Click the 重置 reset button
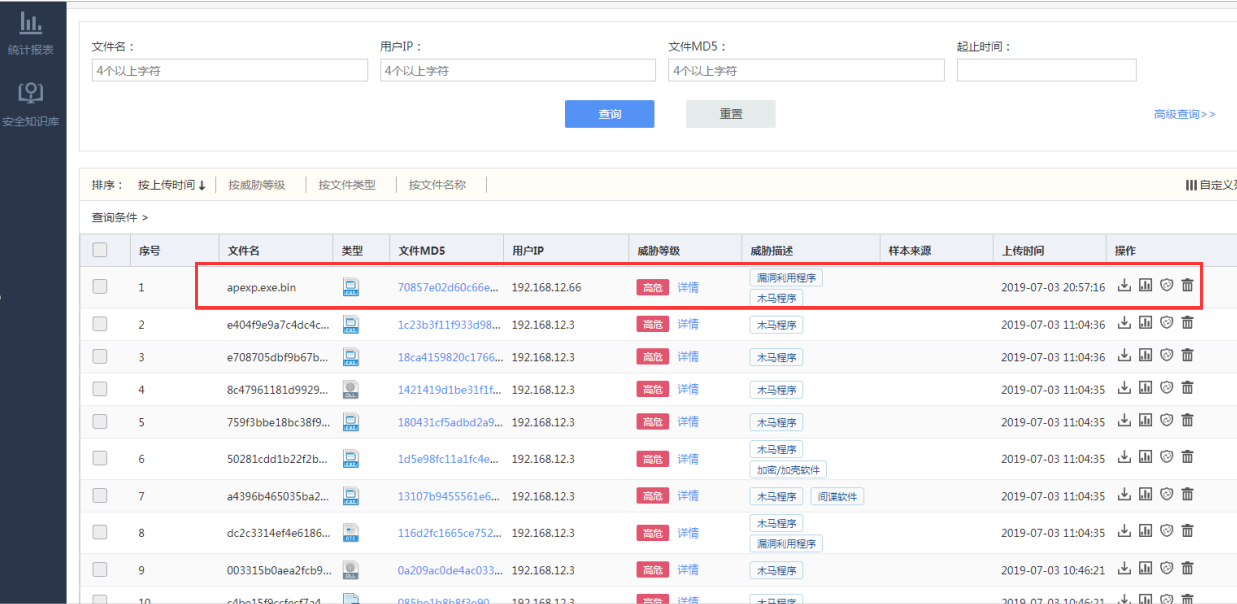The image size is (1237, 604). point(731,114)
